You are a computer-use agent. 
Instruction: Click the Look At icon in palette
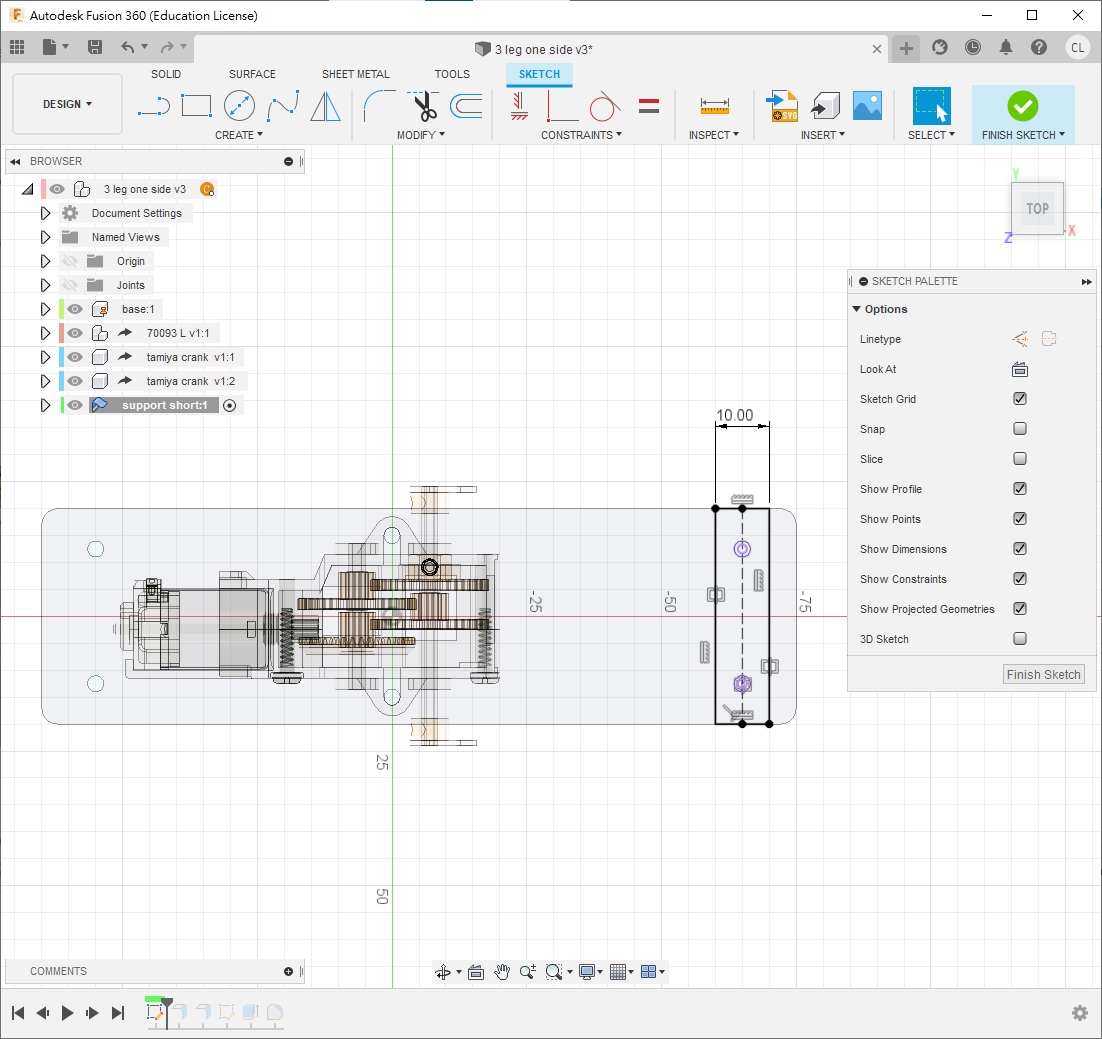pos(1020,369)
